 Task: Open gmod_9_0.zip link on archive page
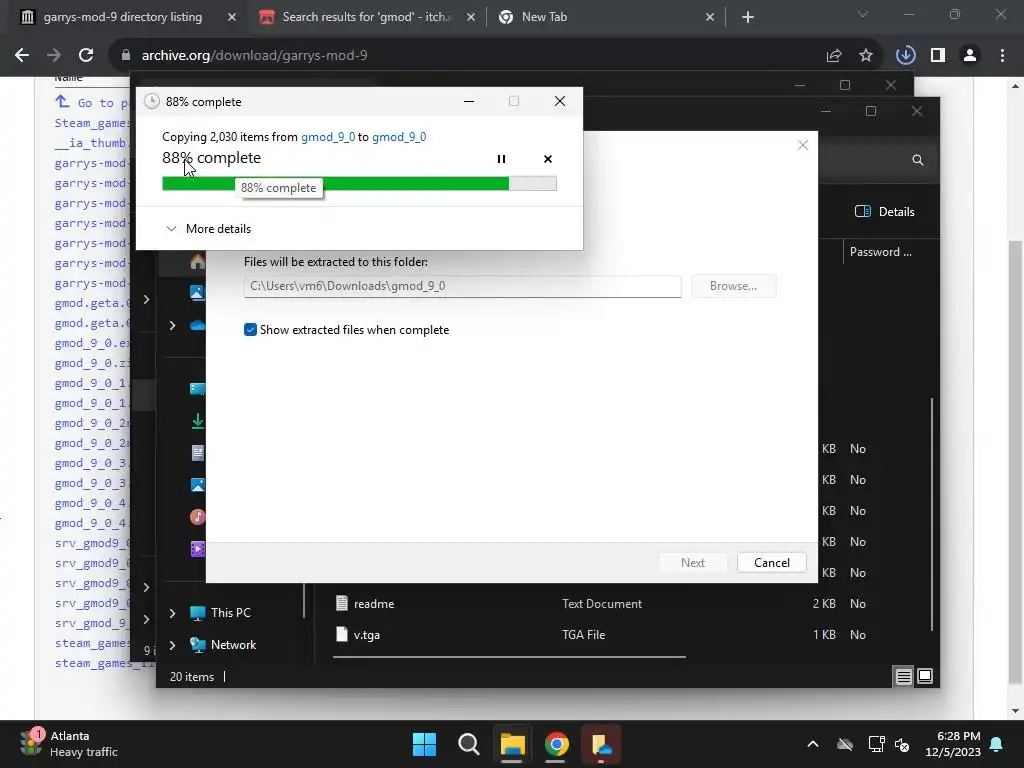coord(91,363)
